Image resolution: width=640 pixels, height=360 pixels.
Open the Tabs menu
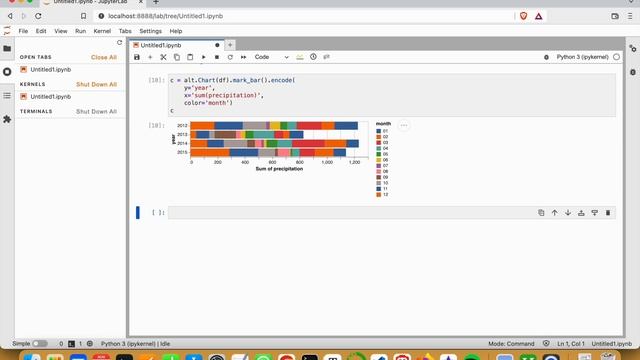(125, 31)
